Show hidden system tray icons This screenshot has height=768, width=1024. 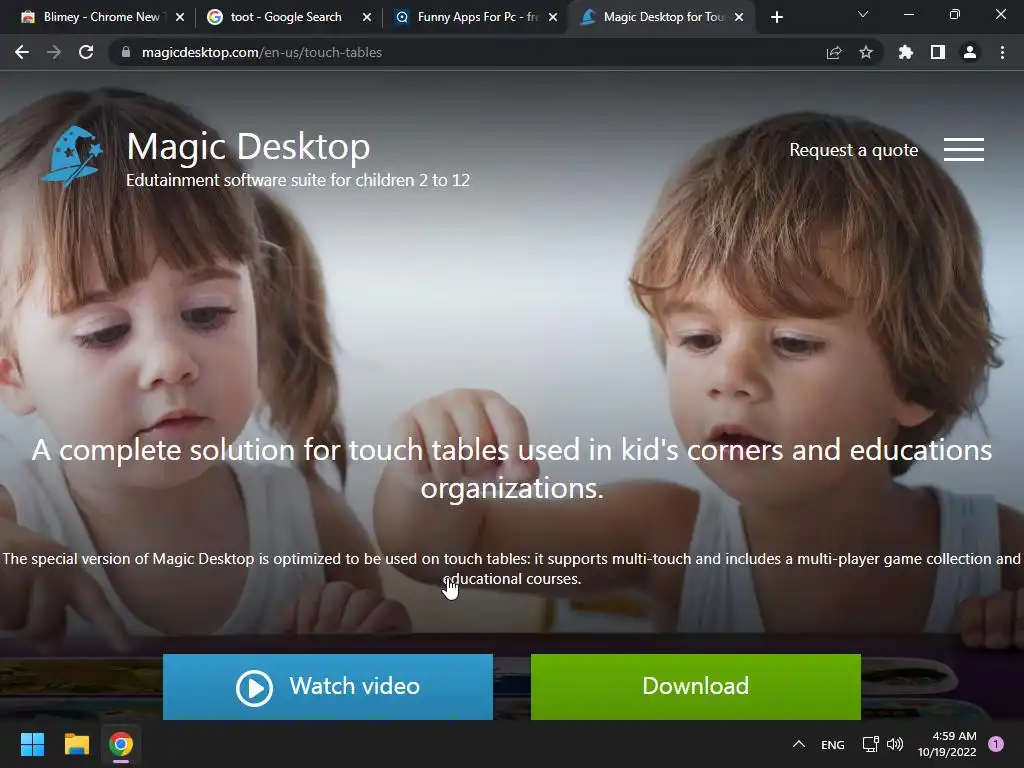[x=799, y=744]
